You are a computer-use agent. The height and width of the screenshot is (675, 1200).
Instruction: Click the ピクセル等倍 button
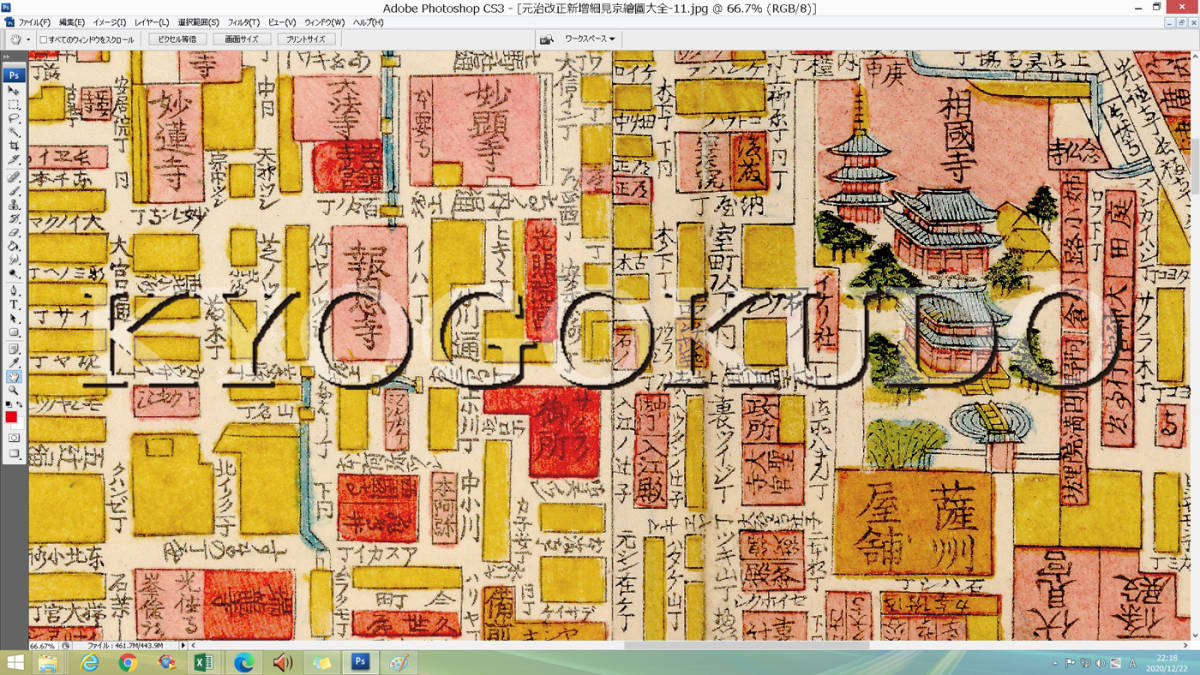(x=178, y=39)
